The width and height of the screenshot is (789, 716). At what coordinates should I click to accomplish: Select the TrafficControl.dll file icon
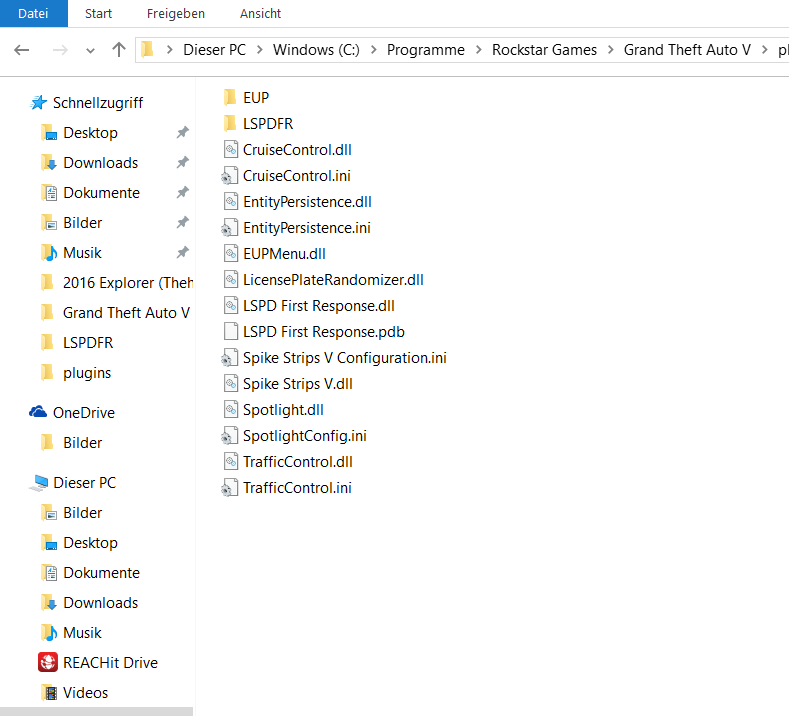pyautogui.click(x=230, y=462)
